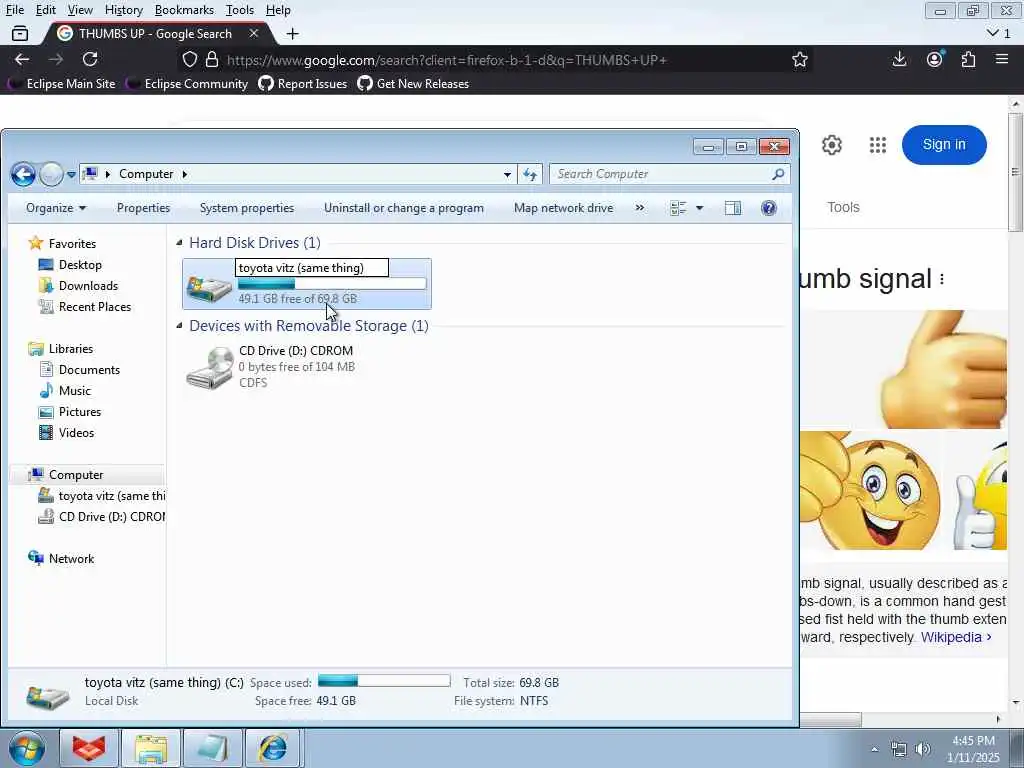Click Map network drive

tap(563, 208)
